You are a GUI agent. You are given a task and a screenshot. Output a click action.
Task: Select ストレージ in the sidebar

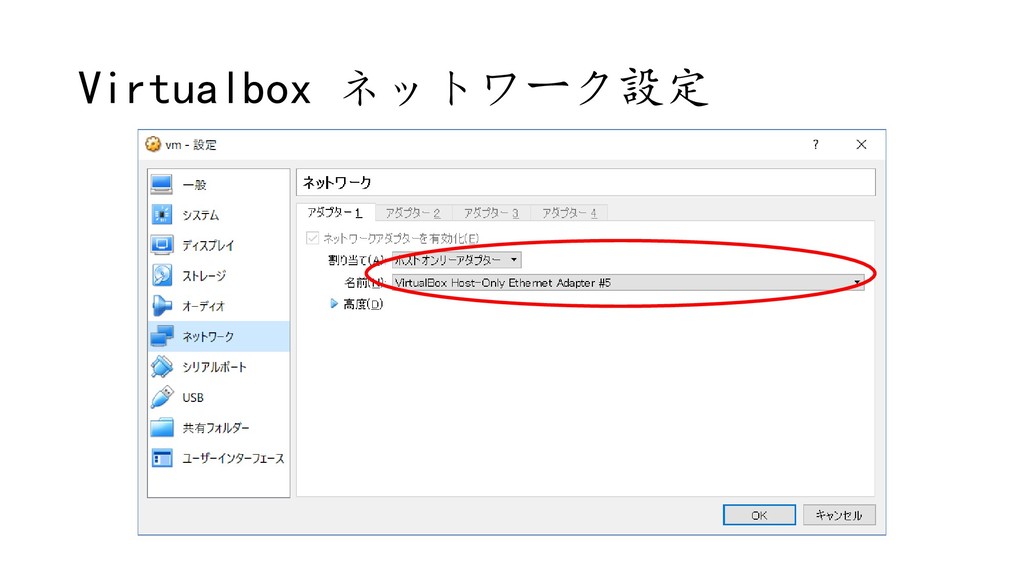218,276
